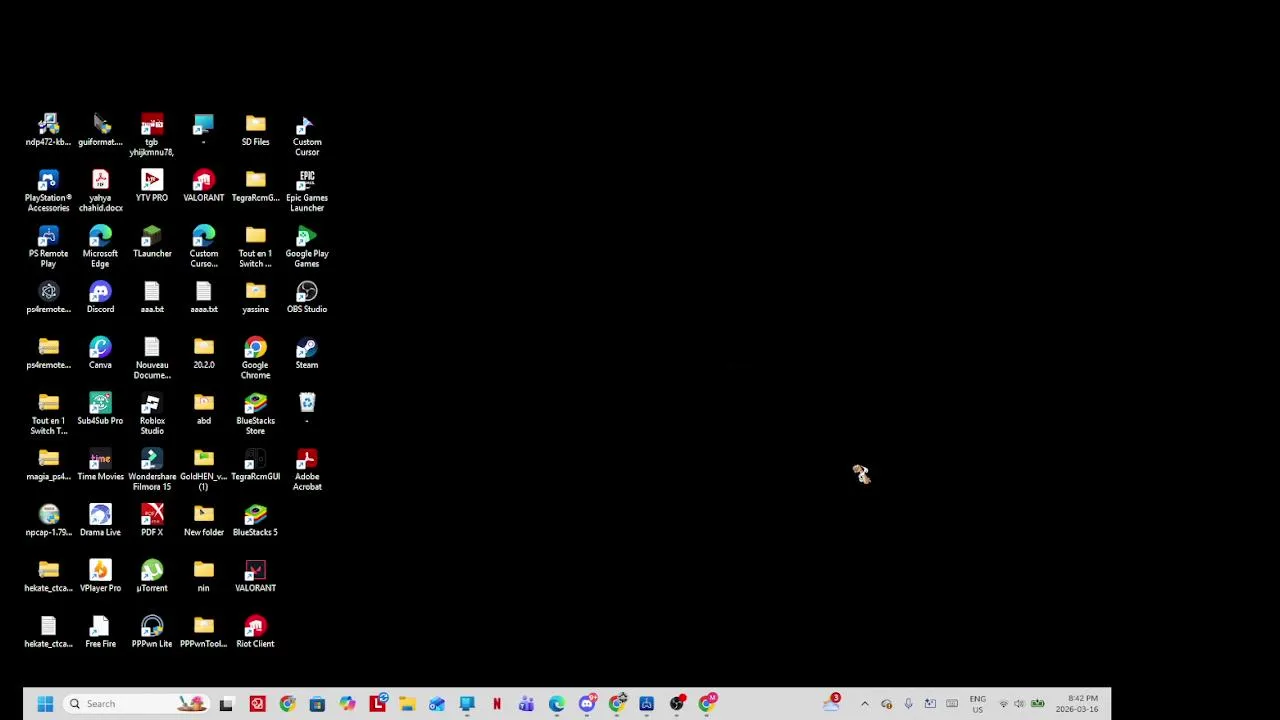This screenshot has height=720, width=1280.
Task: Select the PPPwnTool folder
Action: (204, 632)
